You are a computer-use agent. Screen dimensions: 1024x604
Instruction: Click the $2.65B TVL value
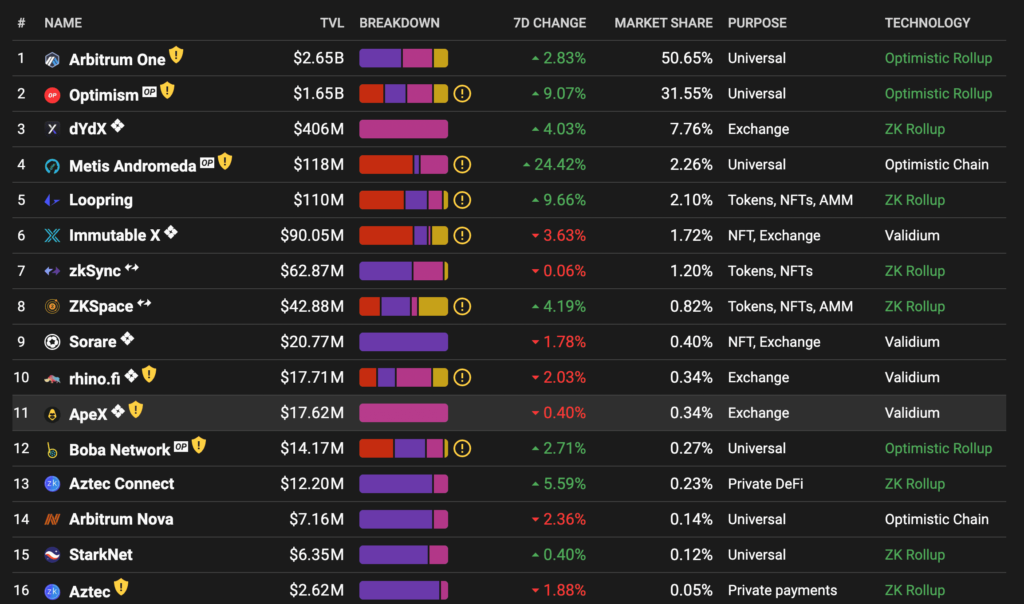point(319,58)
